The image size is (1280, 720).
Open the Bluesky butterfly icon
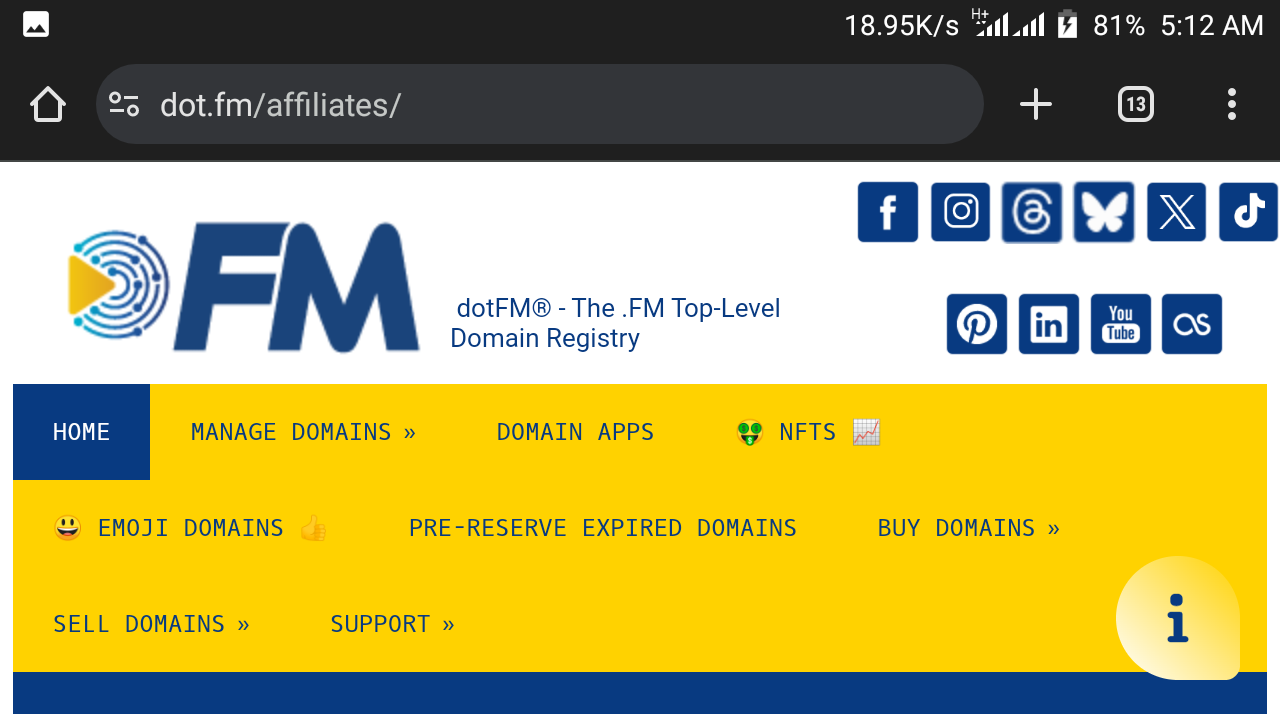(1104, 212)
